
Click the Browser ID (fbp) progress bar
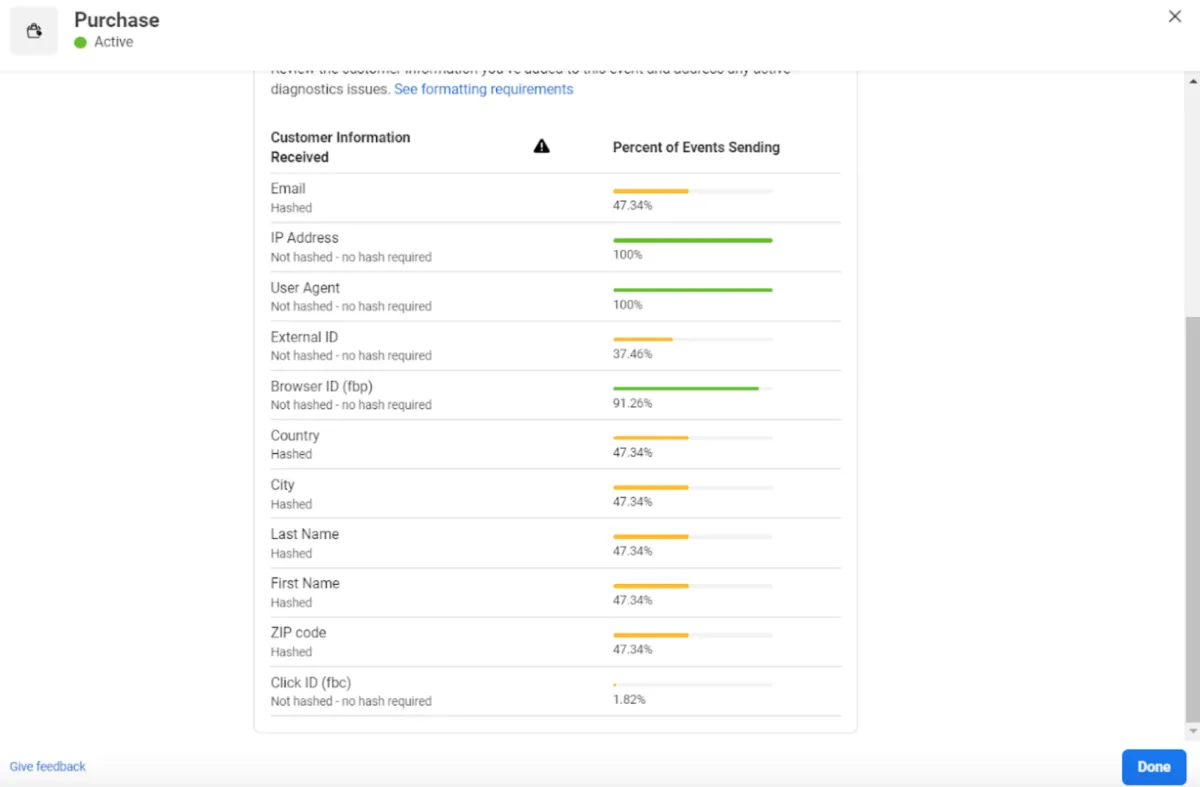click(692, 388)
